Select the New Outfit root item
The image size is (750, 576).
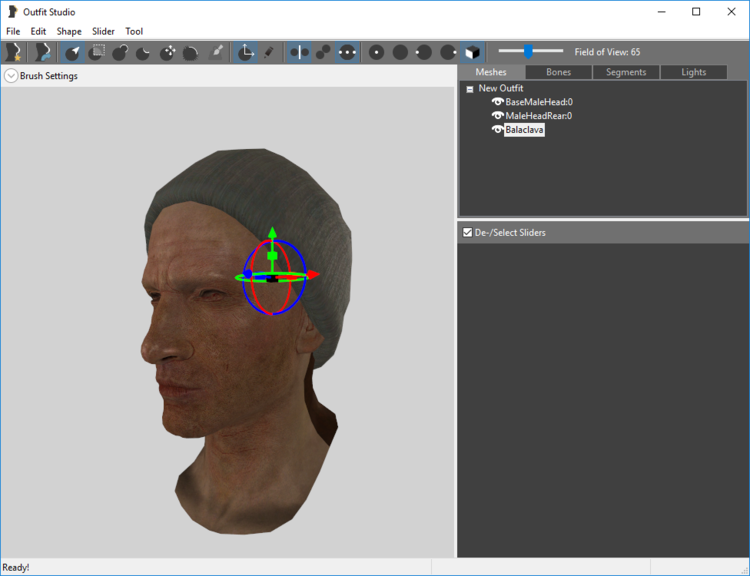[x=501, y=88]
